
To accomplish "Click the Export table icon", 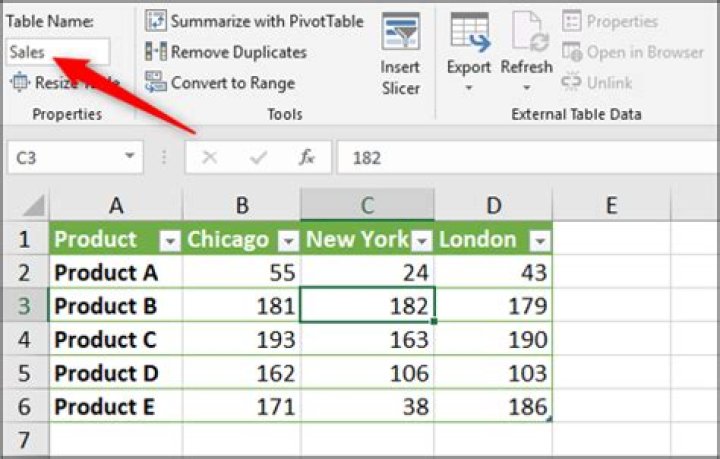I will [x=469, y=31].
